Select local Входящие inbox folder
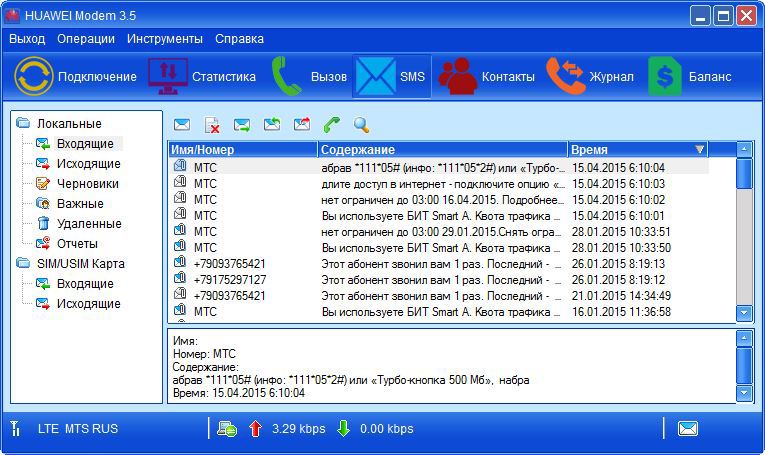Viewport: 765px width, 455px height. [85, 143]
